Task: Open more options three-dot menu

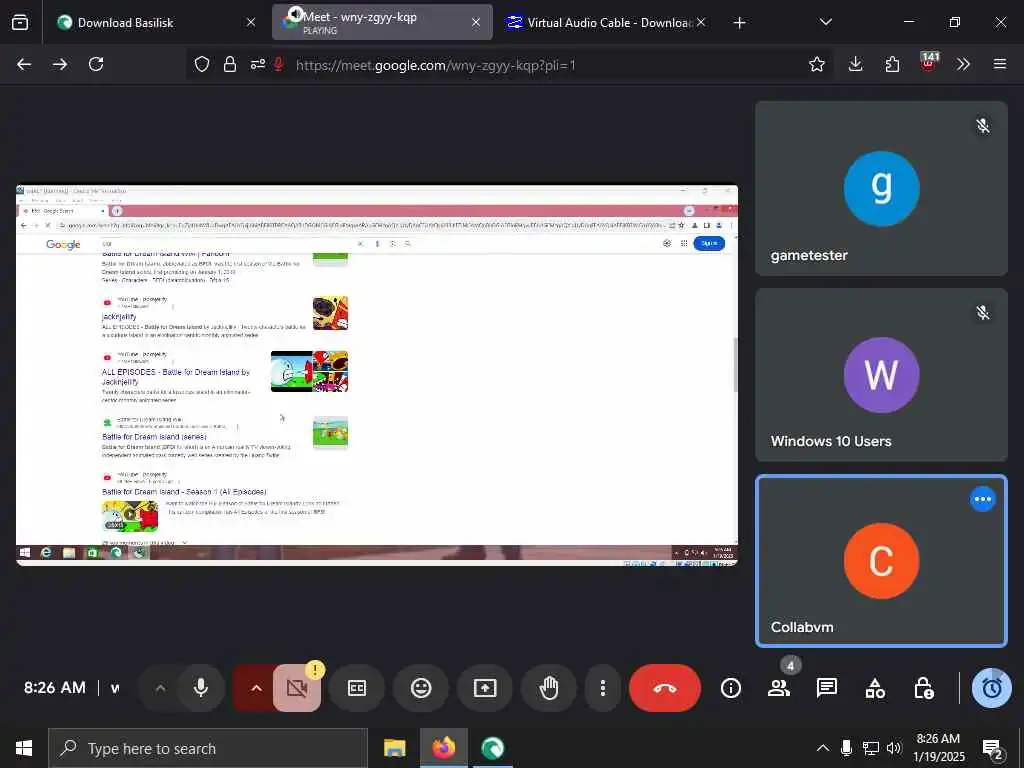Action: (x=602, y=688)
